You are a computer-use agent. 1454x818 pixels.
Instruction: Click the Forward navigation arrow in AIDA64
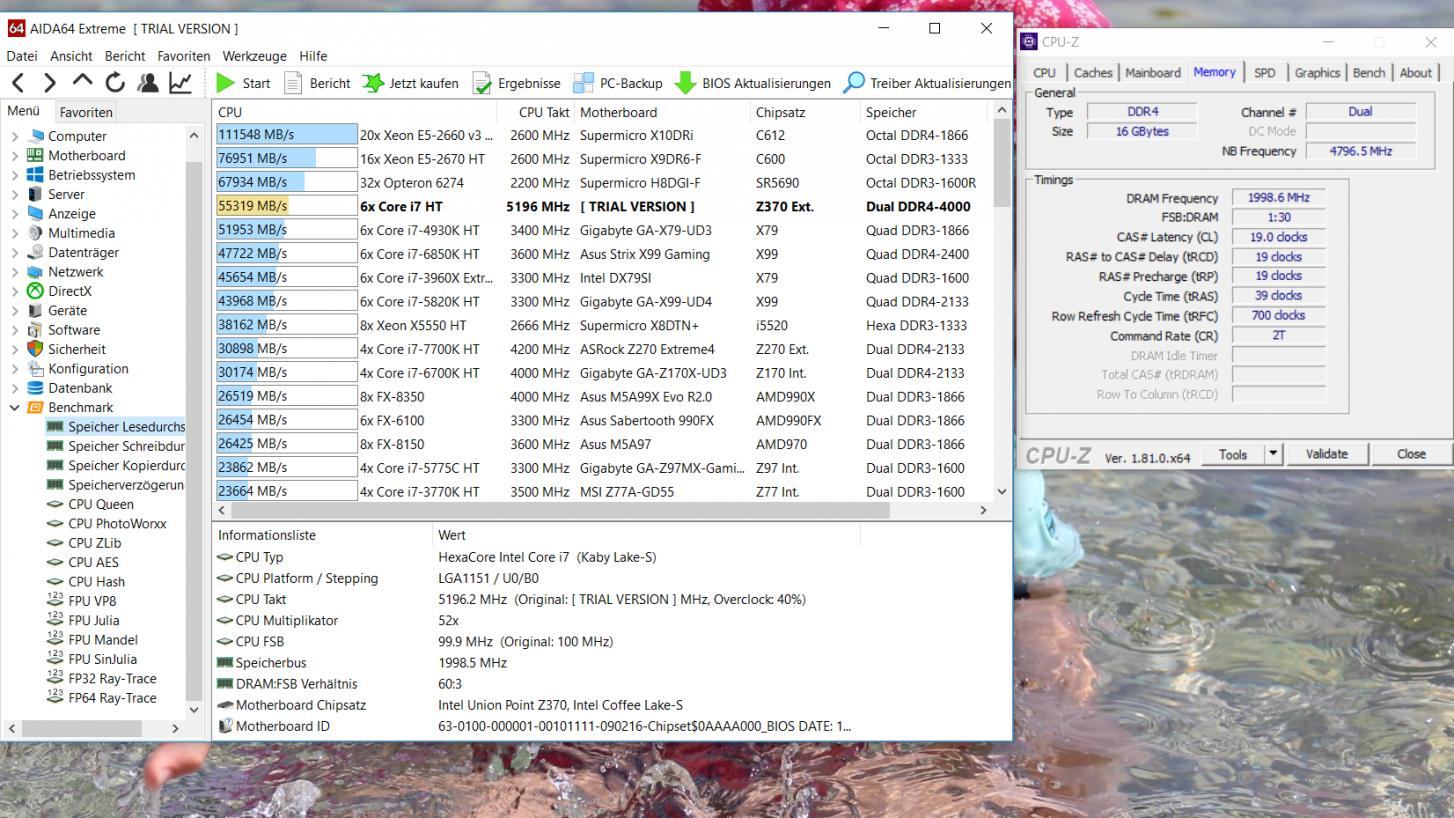pyautogui.click(x=50, y=83)
